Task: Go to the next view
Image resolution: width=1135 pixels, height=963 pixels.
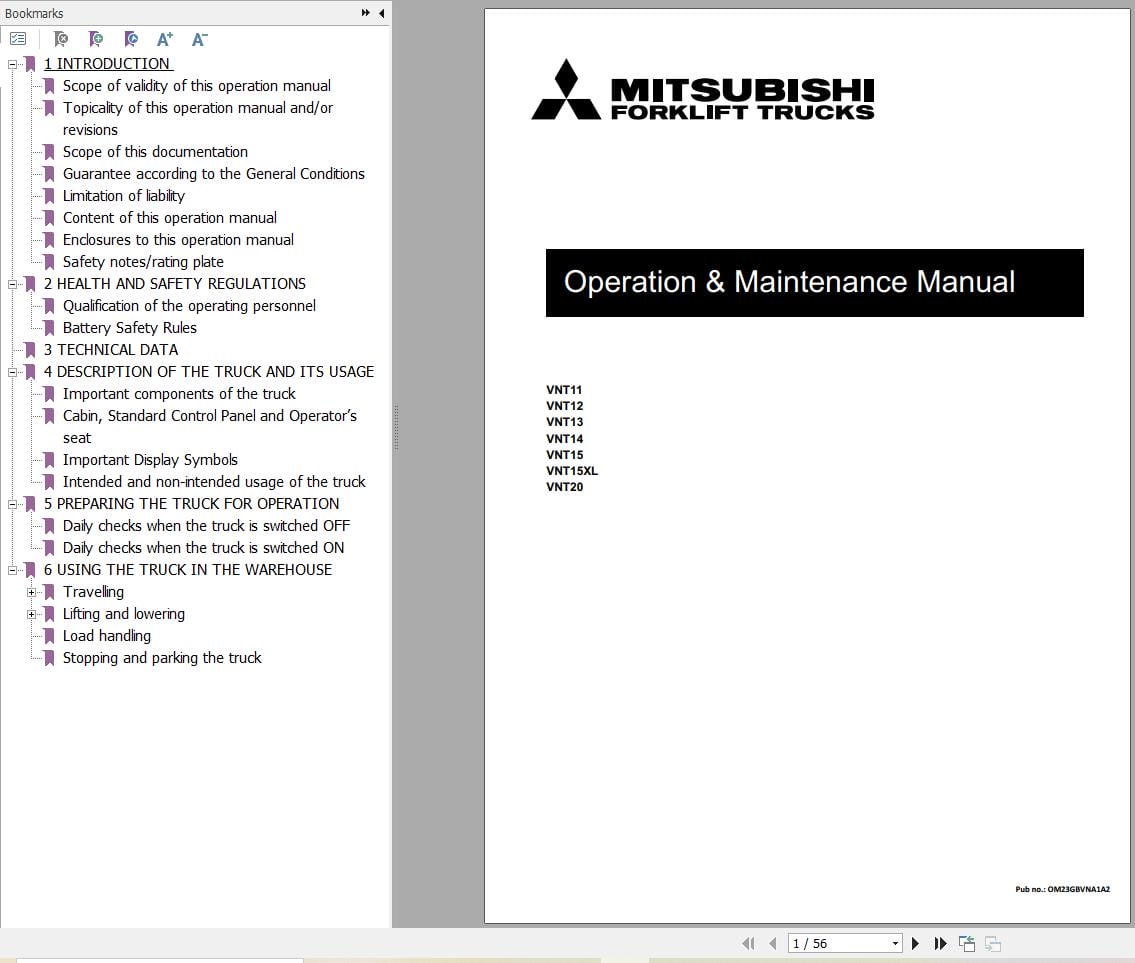Action: (991, 943)
